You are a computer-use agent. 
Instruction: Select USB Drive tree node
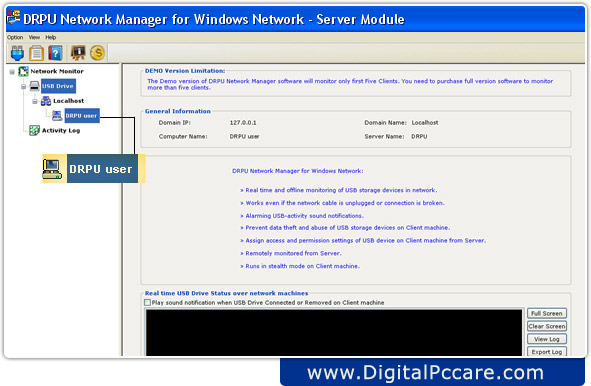tap(58, 86)
